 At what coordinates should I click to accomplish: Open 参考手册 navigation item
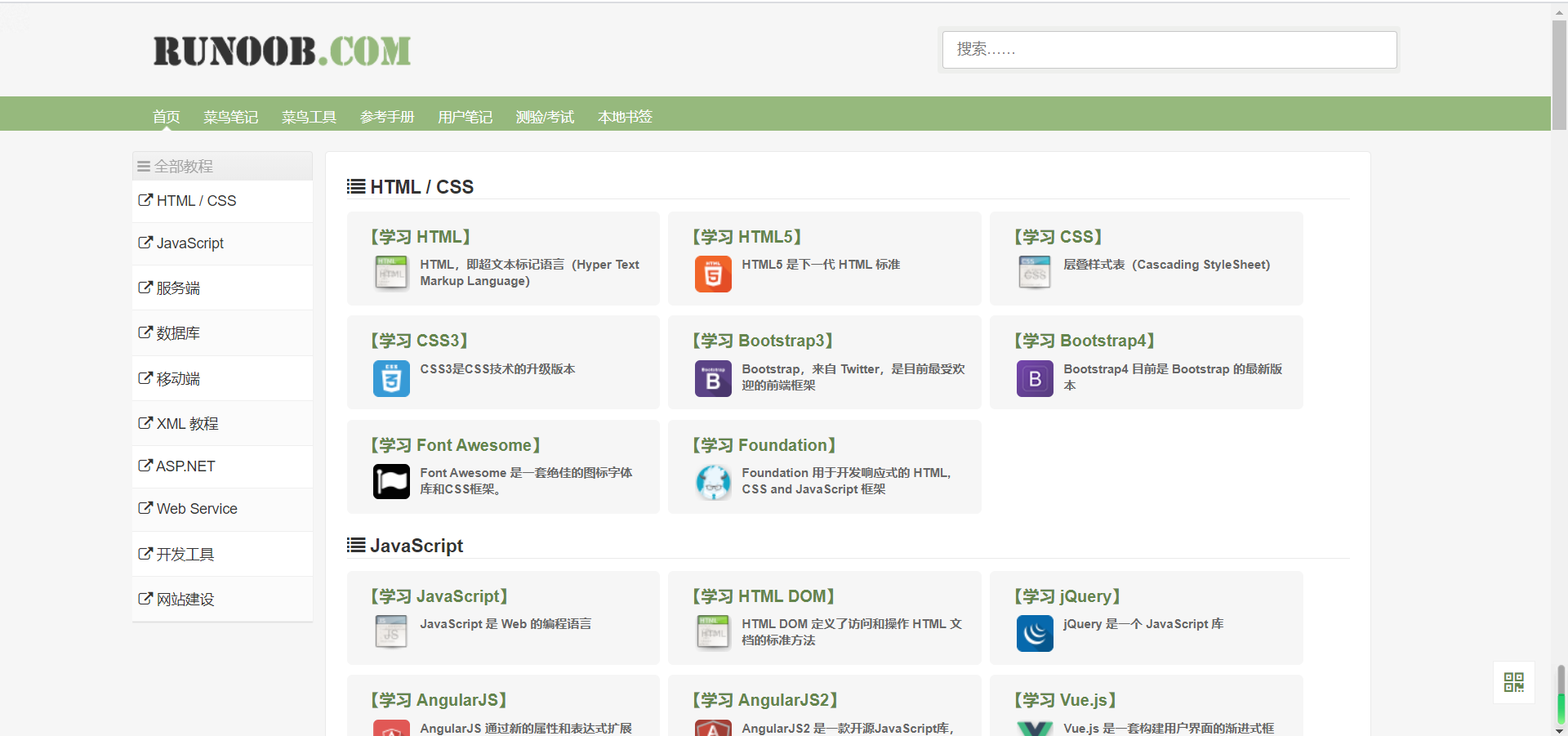[x=387, y=117]
